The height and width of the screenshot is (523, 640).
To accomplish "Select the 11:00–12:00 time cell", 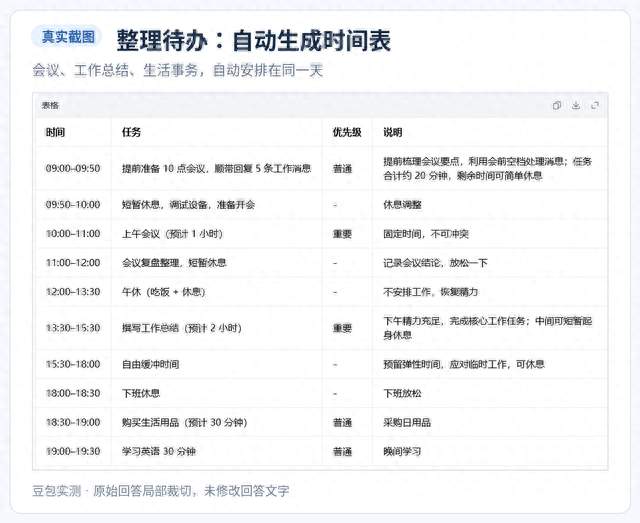I will pos(73,263).
